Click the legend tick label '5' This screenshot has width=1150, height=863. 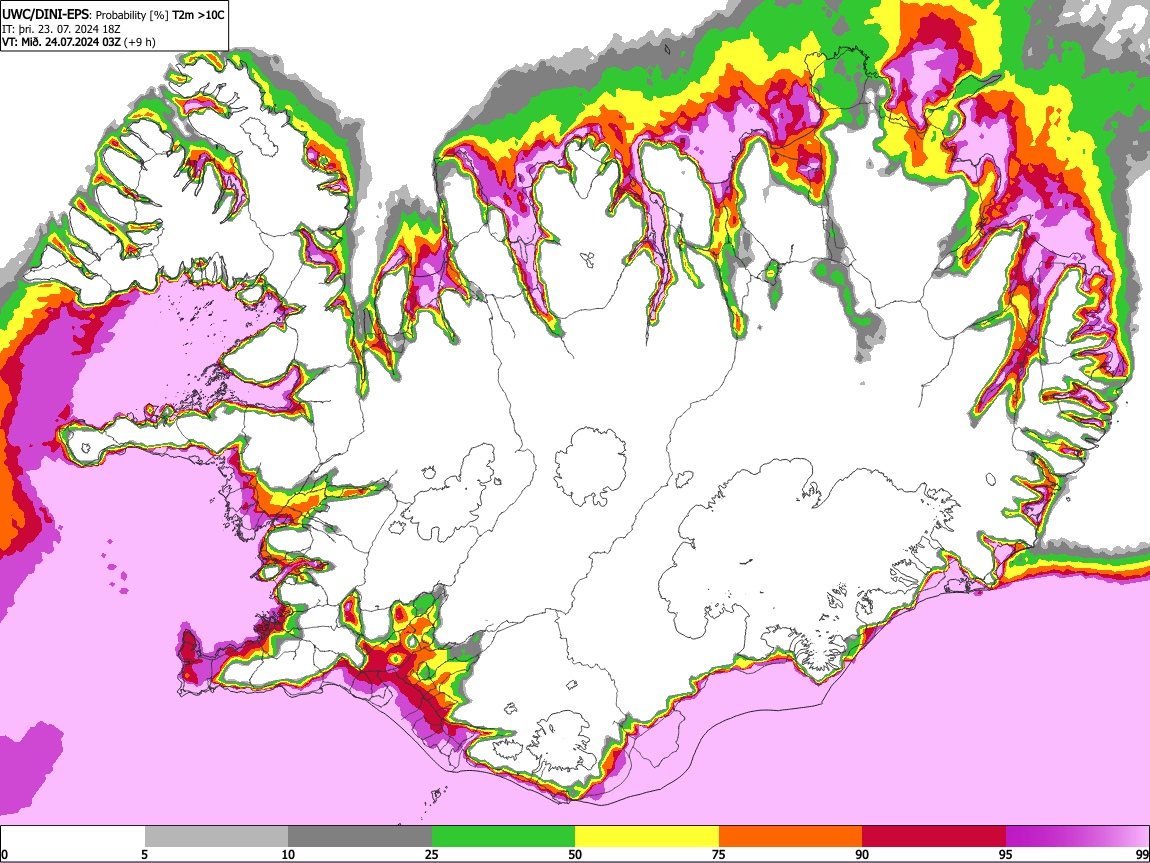[x=144, y=854]
